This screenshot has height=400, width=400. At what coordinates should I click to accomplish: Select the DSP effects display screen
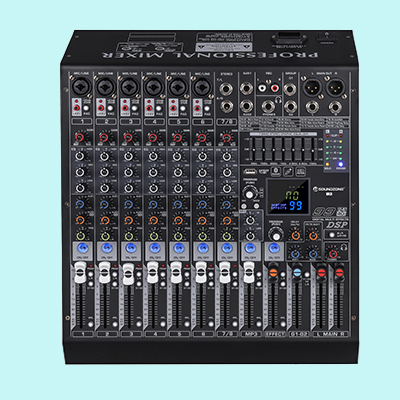click(x=288, y=198)
